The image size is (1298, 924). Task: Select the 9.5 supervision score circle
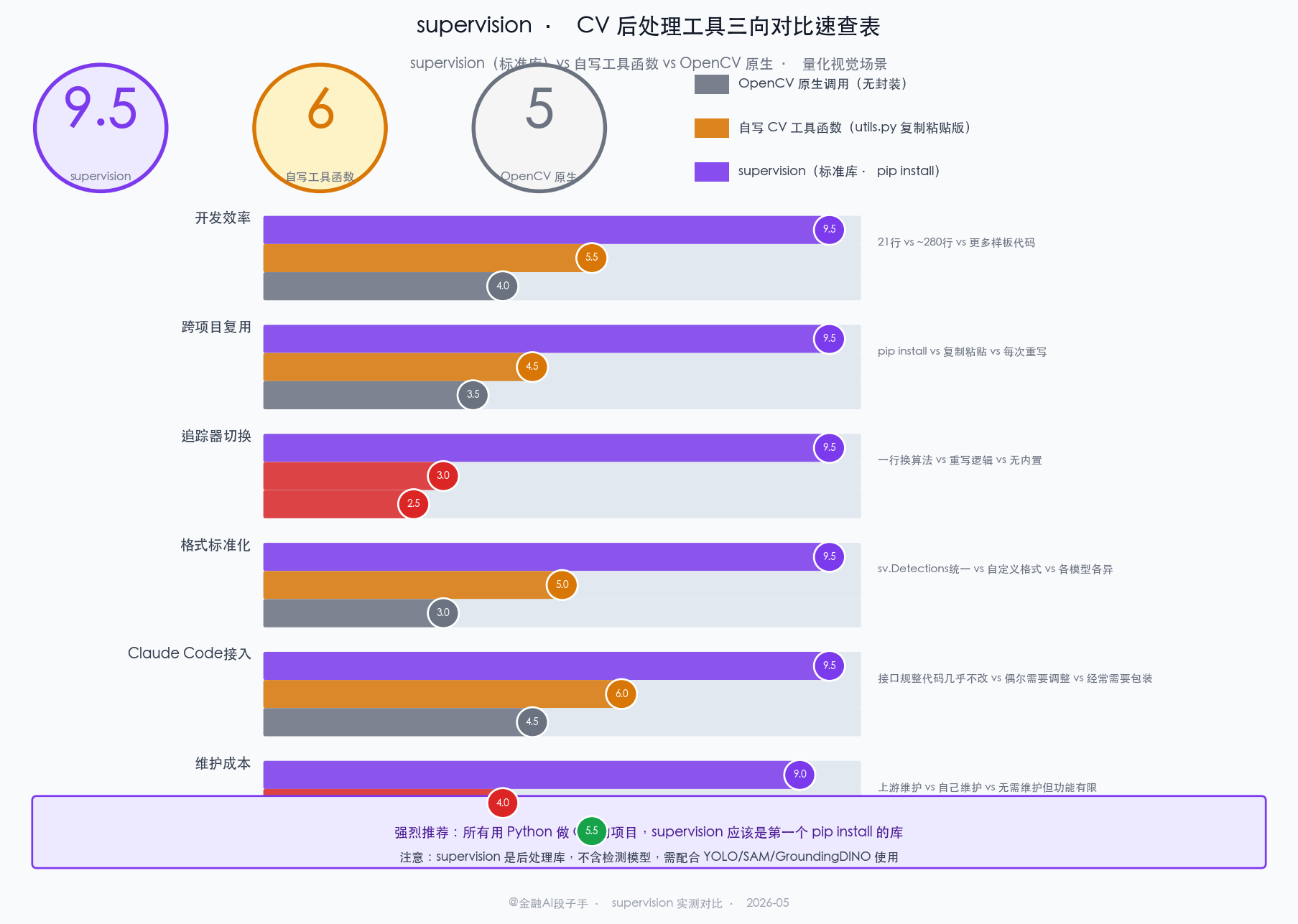tap(101, 128)
